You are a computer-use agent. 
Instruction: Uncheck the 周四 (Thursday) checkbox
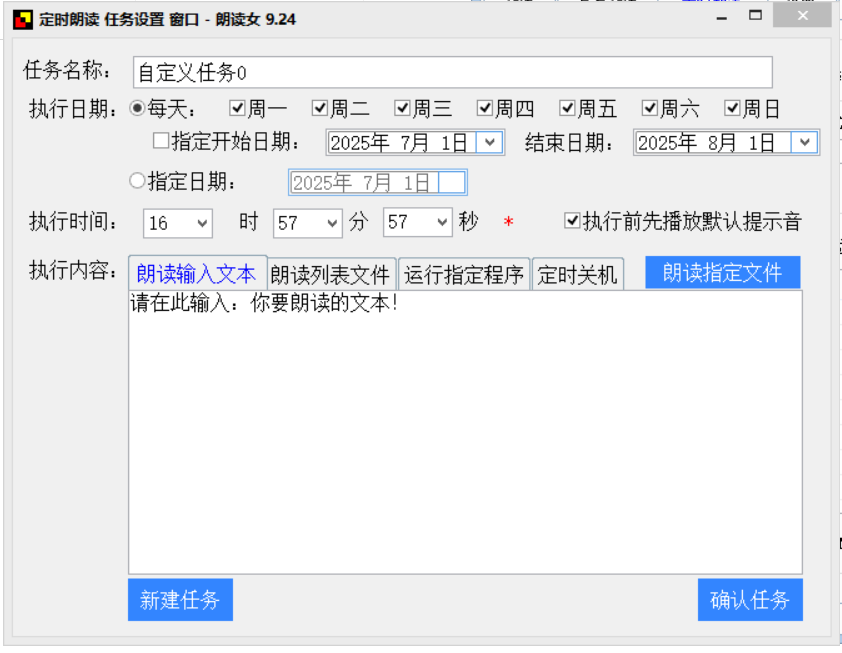tap(485, 109)
